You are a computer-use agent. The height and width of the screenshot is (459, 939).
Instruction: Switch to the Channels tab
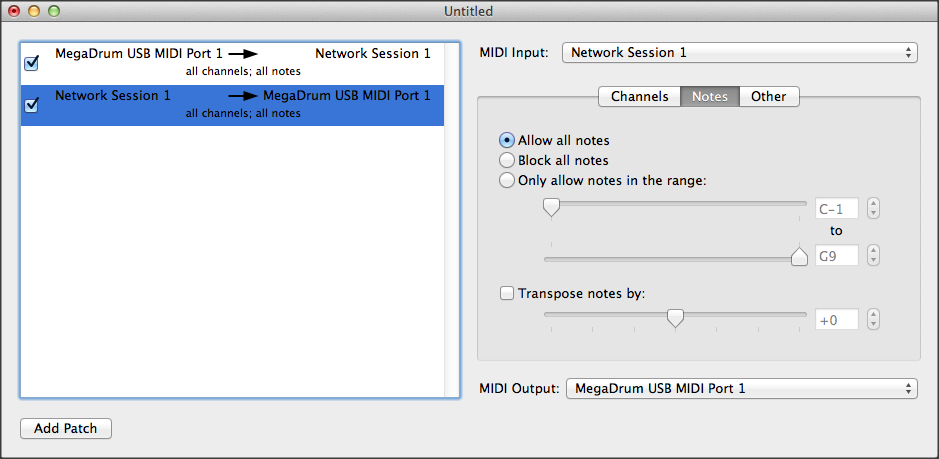639,96
